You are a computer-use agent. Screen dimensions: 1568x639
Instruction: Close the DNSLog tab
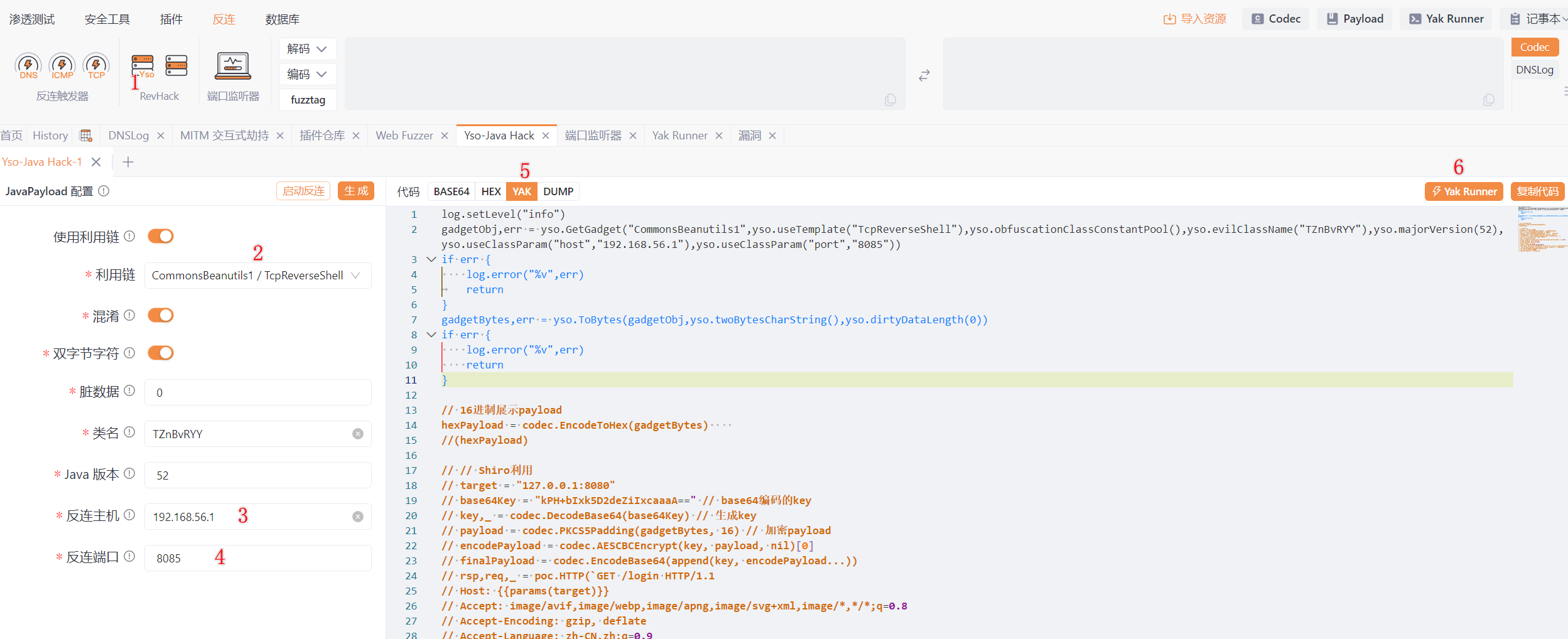point(161,136)
